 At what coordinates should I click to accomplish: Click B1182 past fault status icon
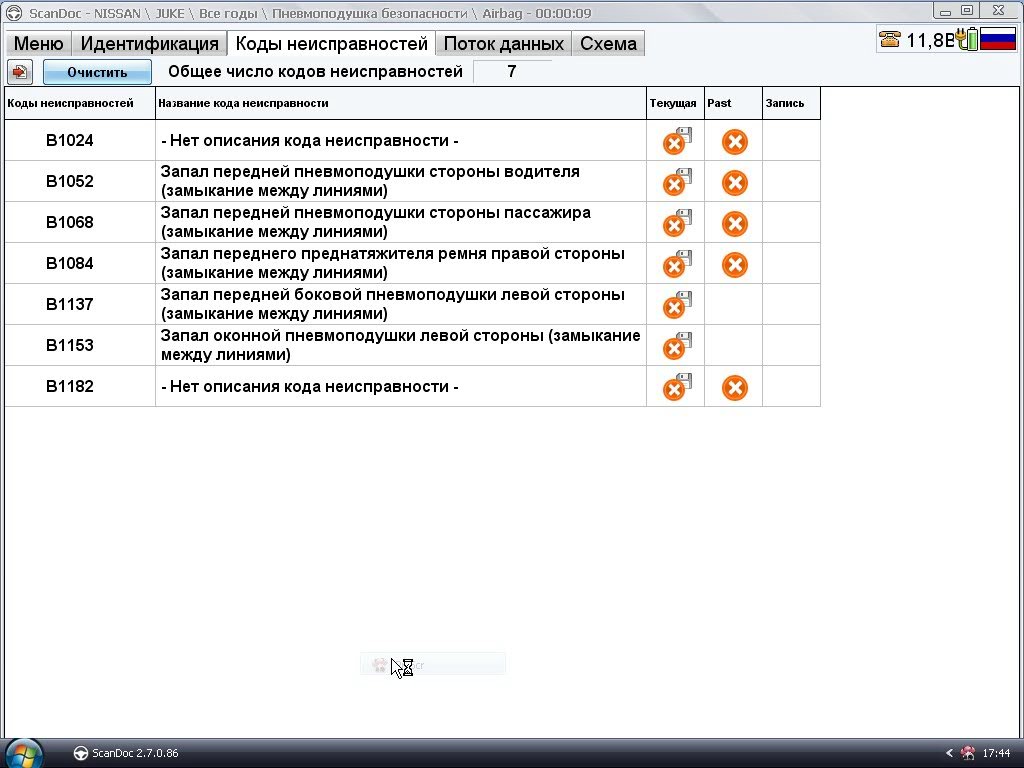(735, 388)
